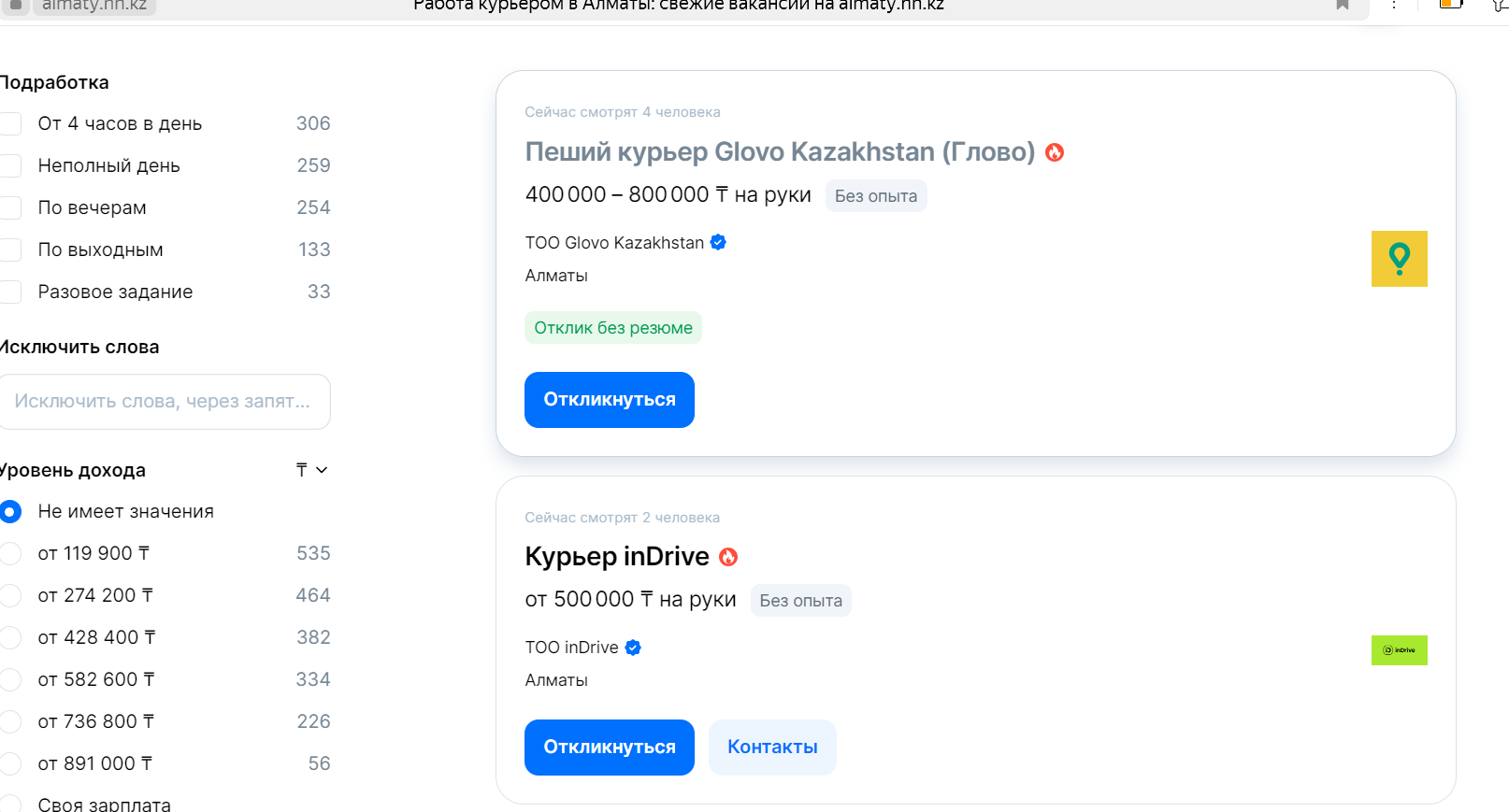Click Откликнуться on the Glovo vacancy
This screenshot has height=812, width=1509.
pyautogui.click(x=610, y=400)
